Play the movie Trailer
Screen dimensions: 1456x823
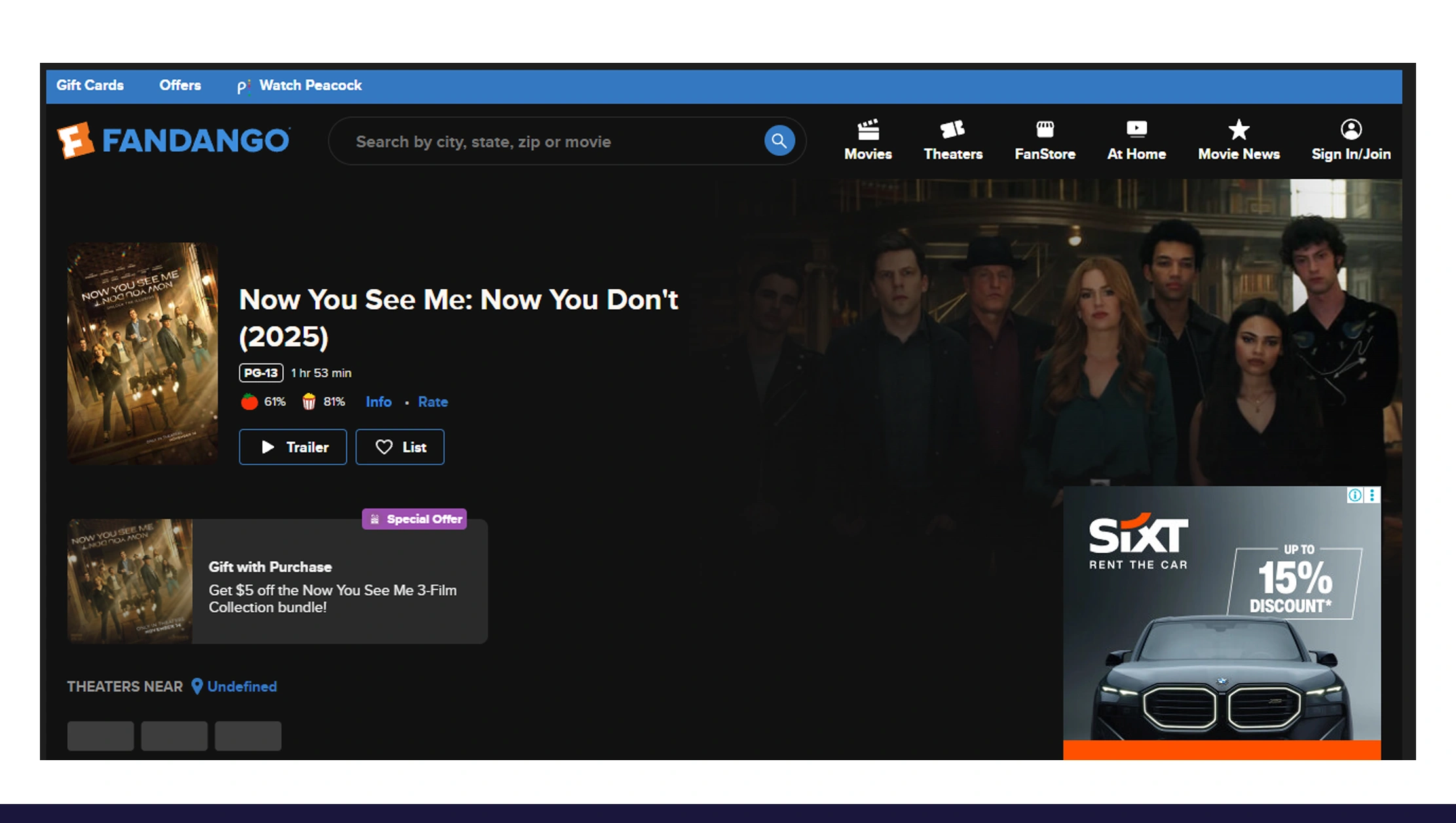click(292, 447)
